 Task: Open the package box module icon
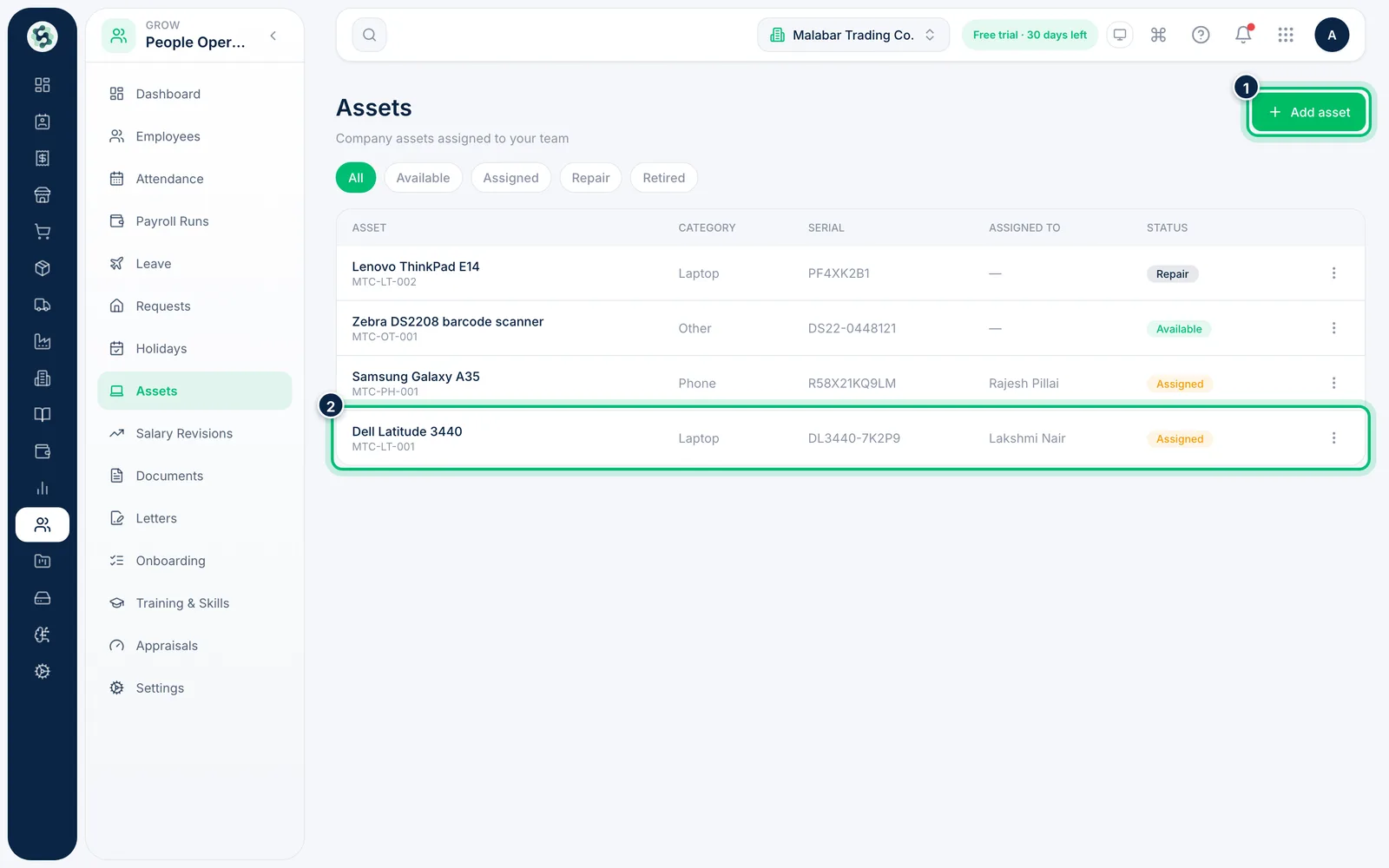click(x=42, y=268)
